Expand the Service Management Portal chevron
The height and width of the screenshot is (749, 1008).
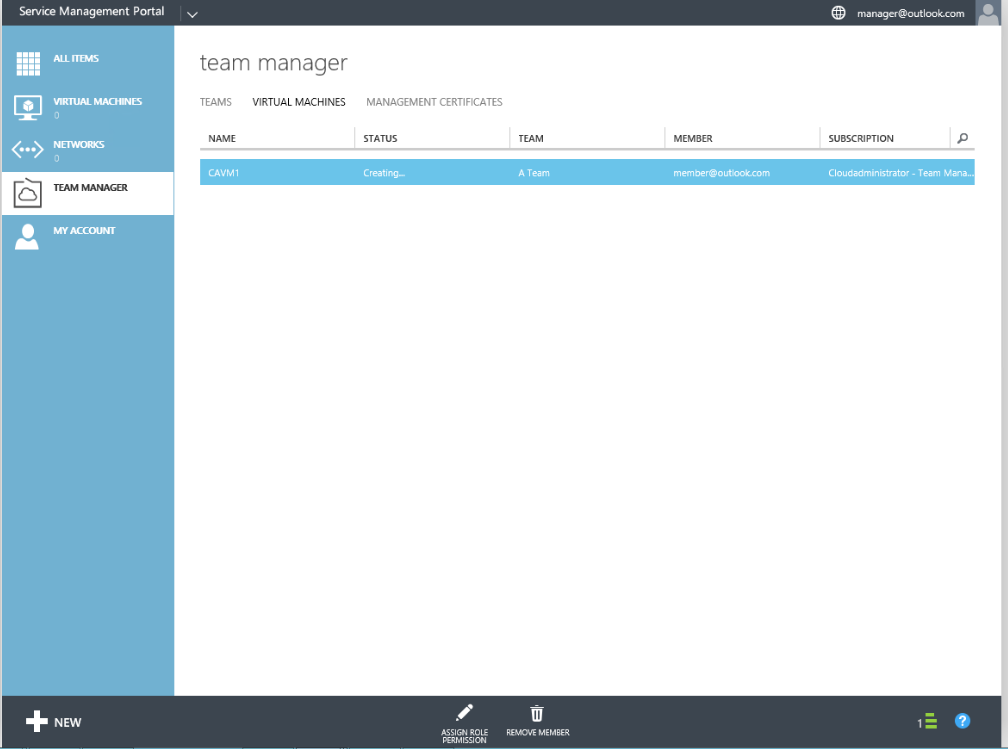[192, 14]
